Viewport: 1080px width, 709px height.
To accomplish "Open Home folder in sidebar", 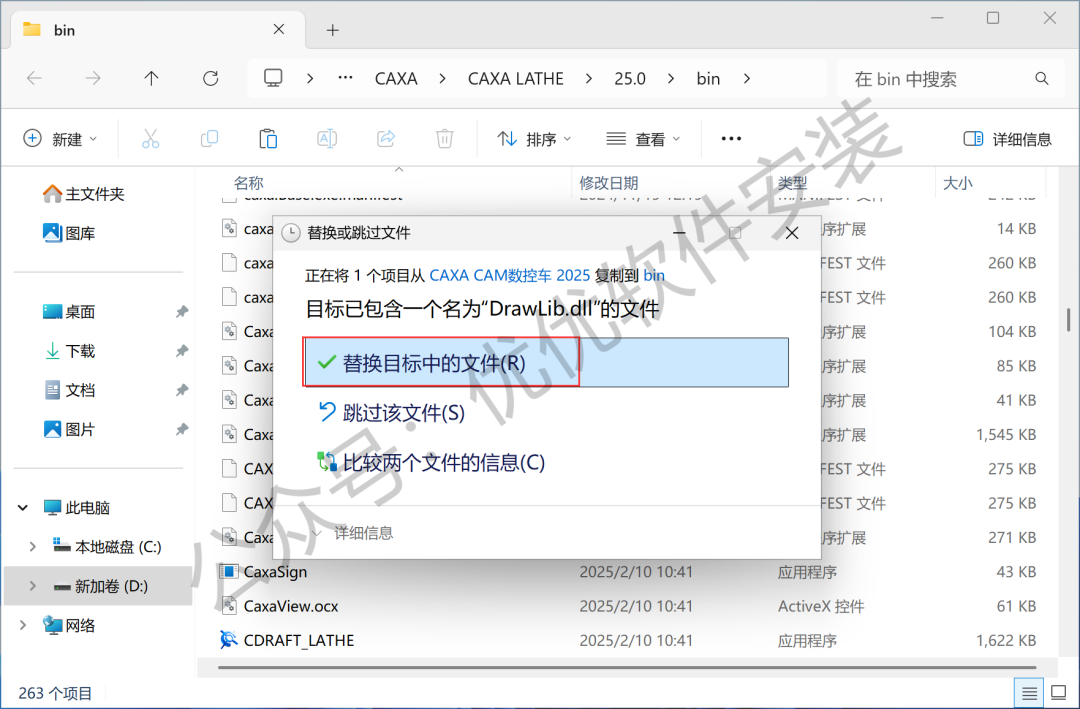I will [83, 194].
